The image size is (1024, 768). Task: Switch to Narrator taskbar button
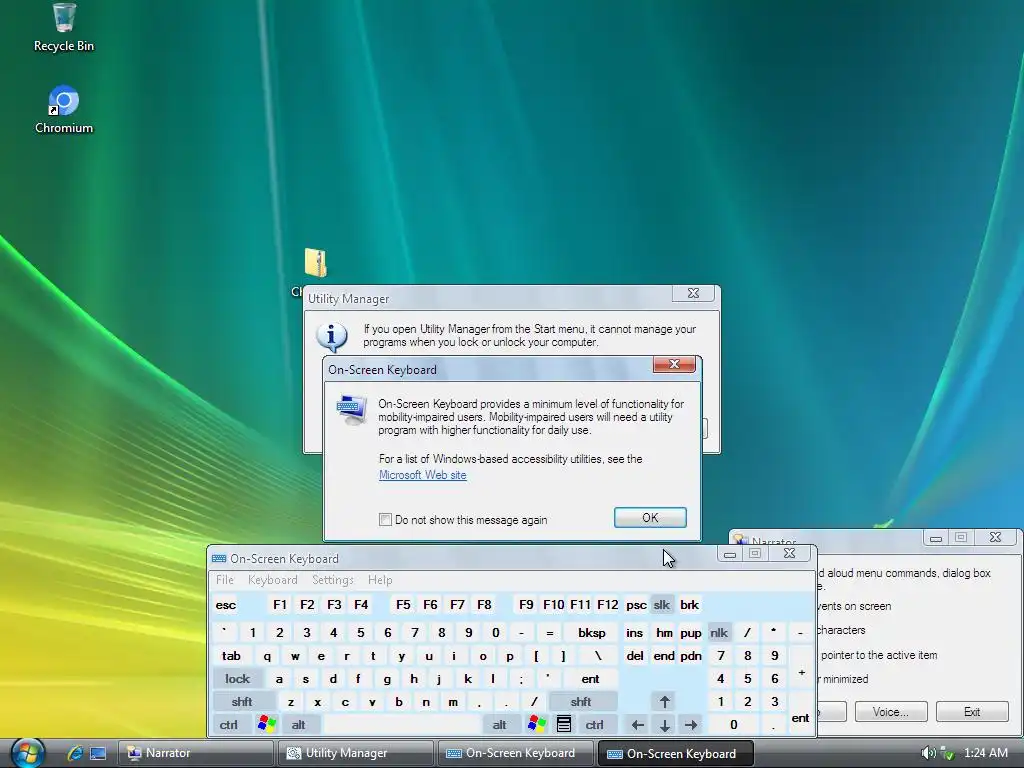(x=195, y=753)
